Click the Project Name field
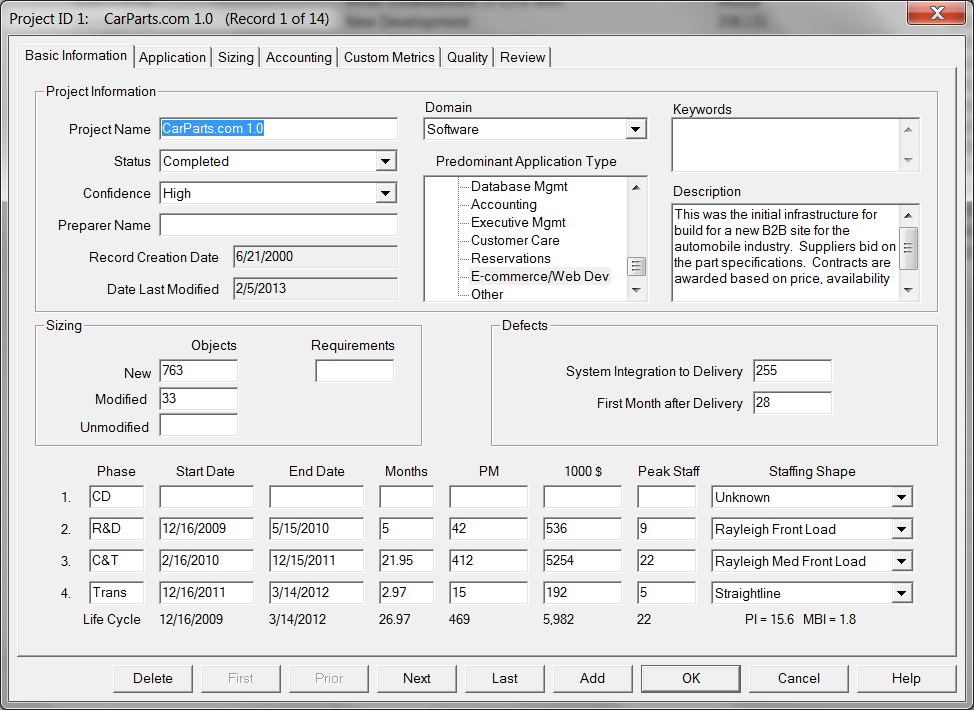This screenshot has height=710, width=974. click(278, 129)
